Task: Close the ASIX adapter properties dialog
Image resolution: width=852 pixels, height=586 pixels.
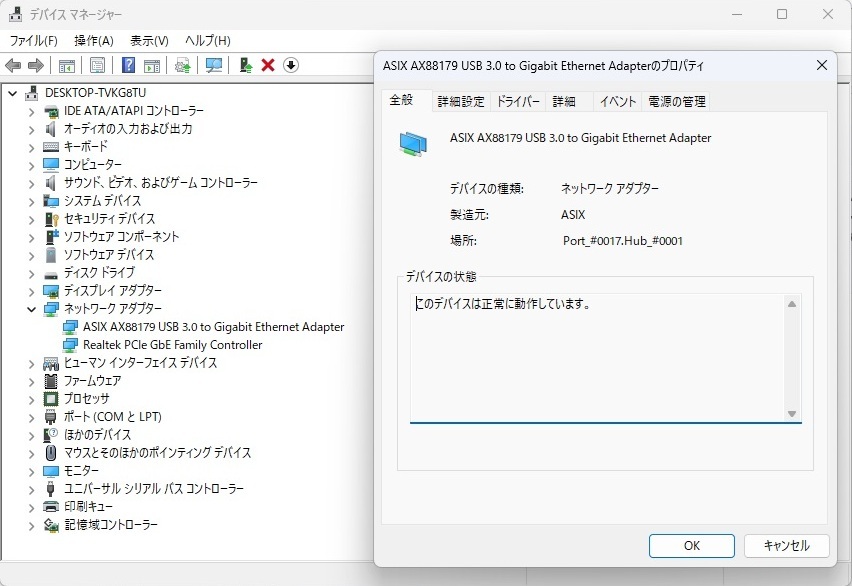Action: (x=822, y=66)
